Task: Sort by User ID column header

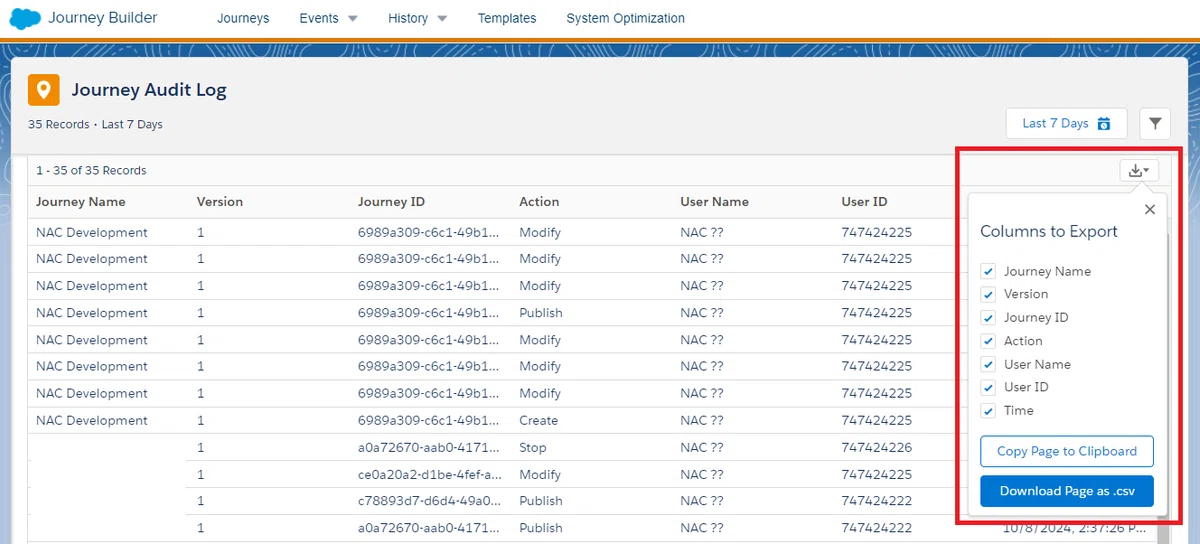Action: [864, 201]
